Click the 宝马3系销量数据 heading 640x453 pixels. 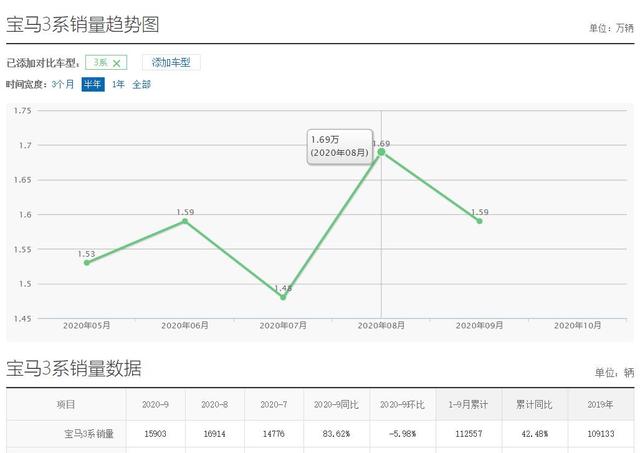[74, 368]
